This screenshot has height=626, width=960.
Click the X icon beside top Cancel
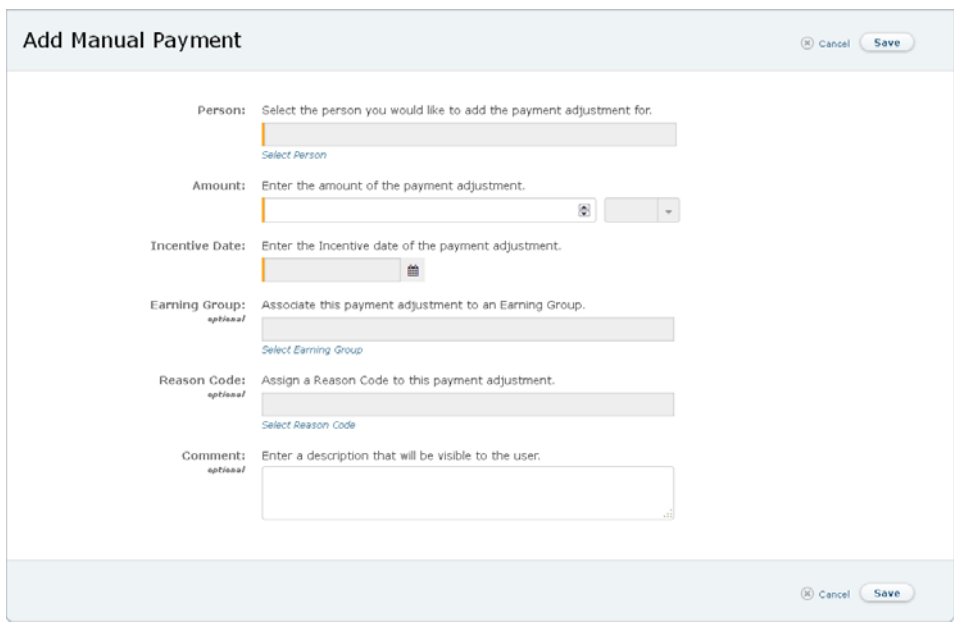[806, 44]
